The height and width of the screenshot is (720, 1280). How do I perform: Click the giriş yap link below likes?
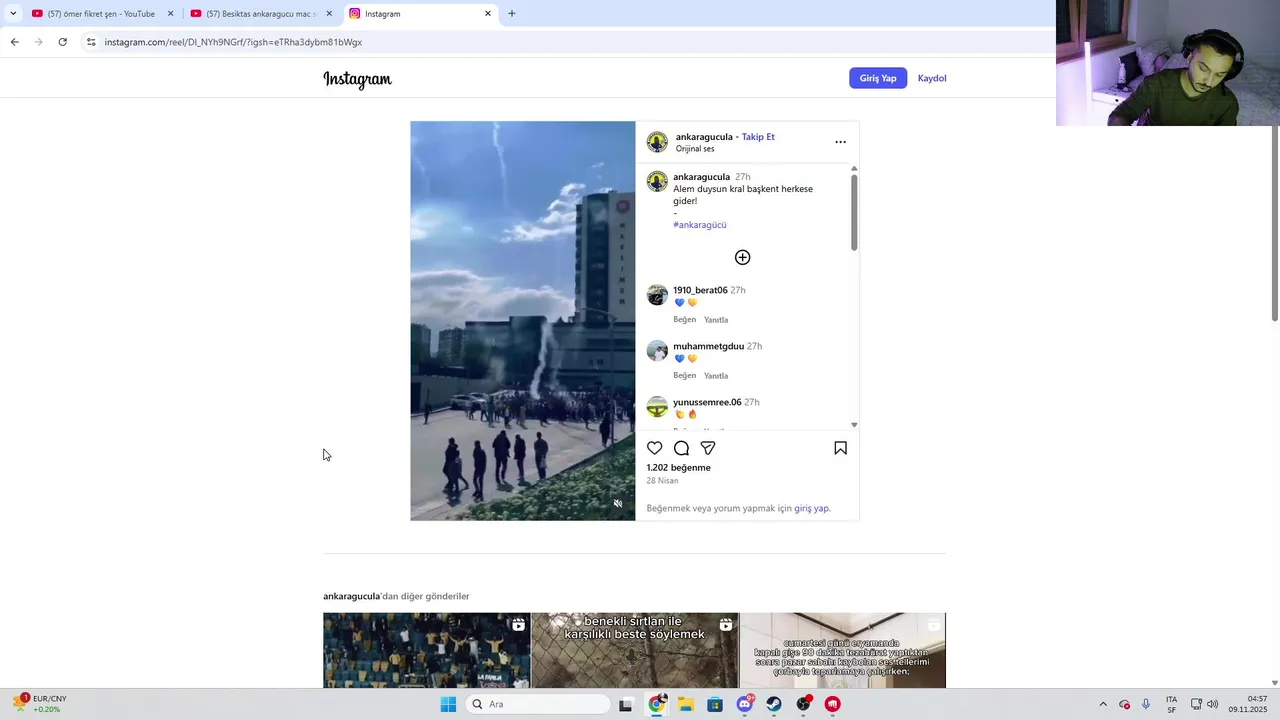coord(811,508)
